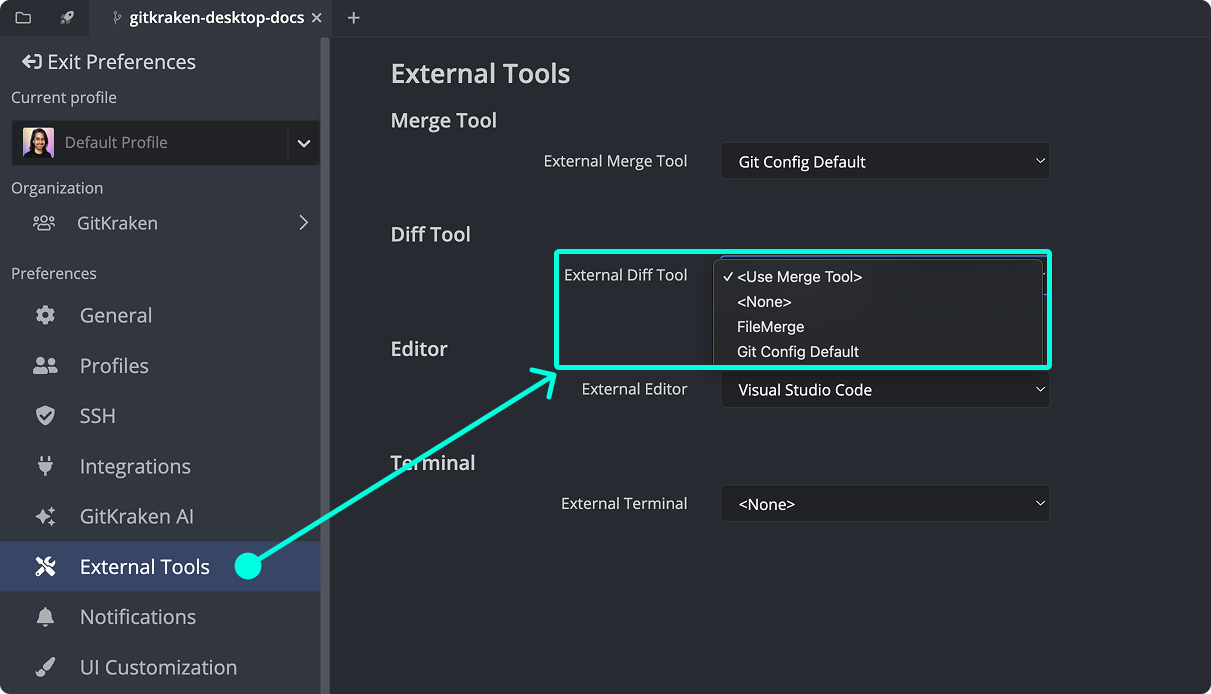Click the SSH shield icon
The height and width of the screenshot is (694, 1211).
pyautogui.click(x=45, y=416)
